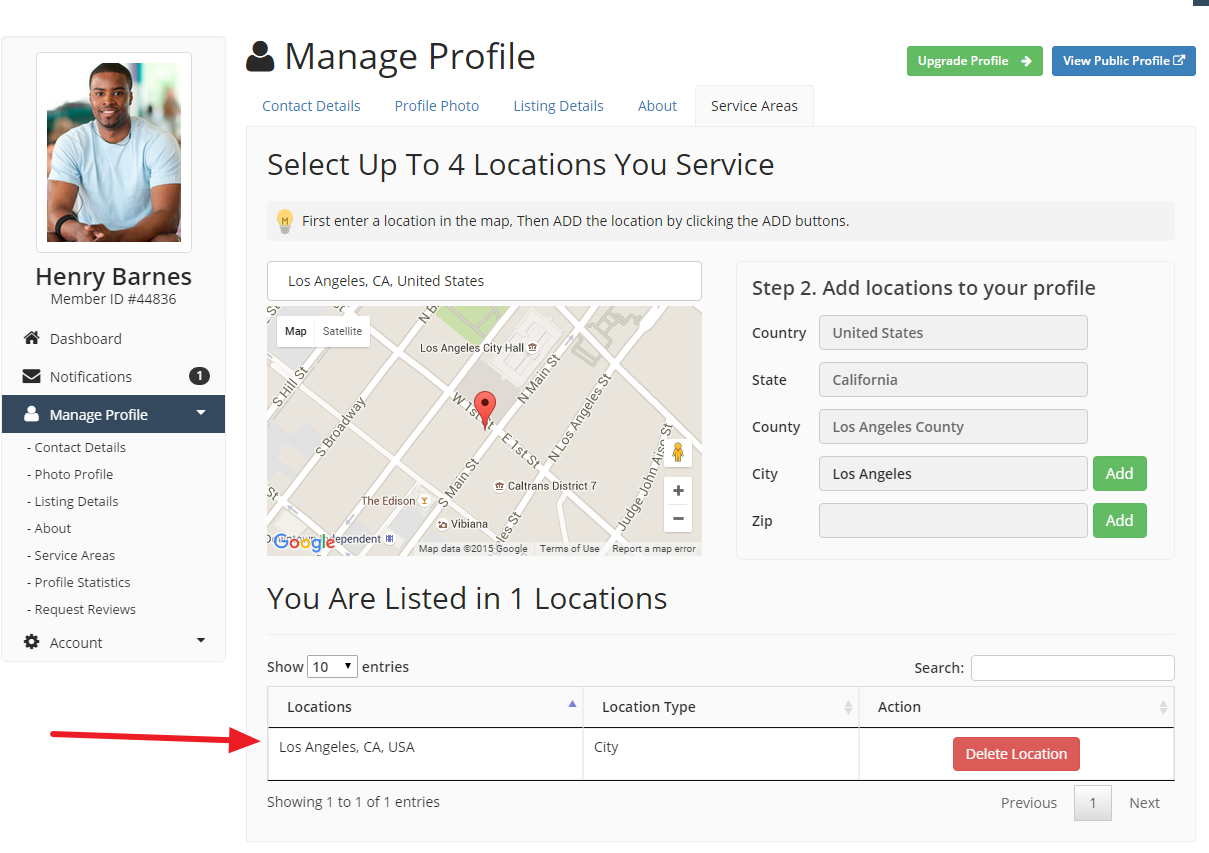Select the Street View pegman on the map

(x=678, y=453)
